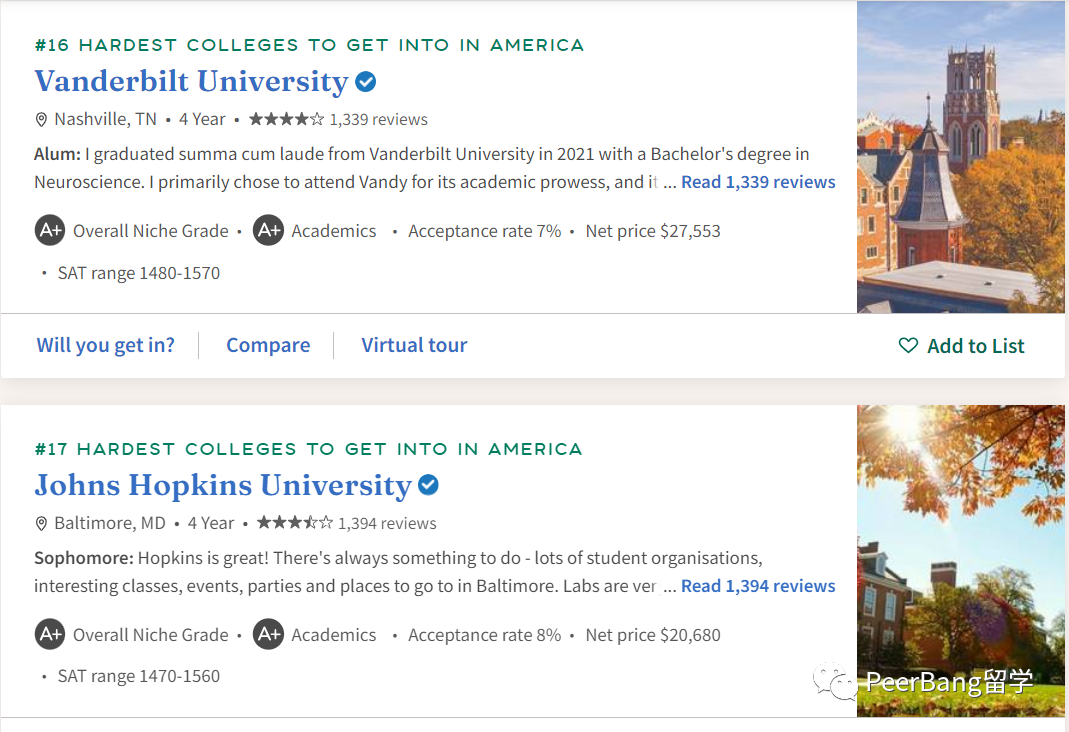
Task: Click Will you get in? for Vanderbilt
Action: point(105,345)
